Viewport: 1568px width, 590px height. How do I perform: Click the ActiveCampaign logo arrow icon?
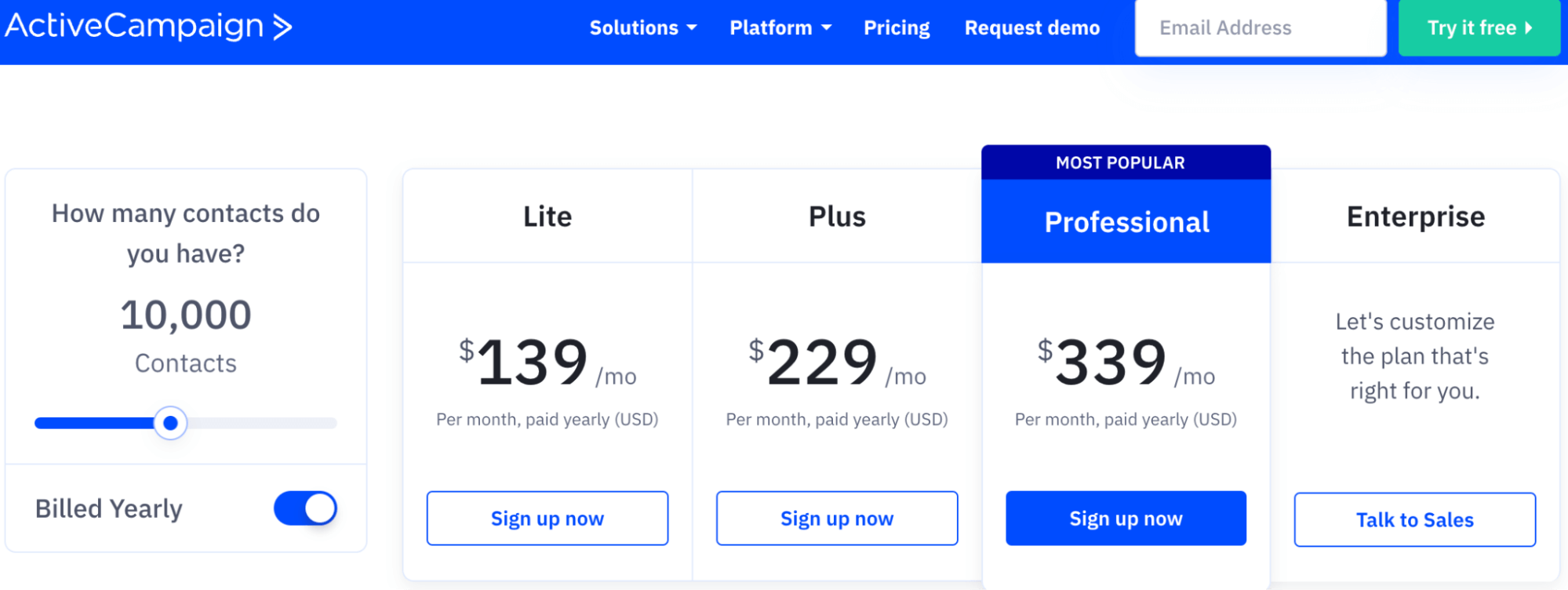pyautogui.click(x=280, y=26)
